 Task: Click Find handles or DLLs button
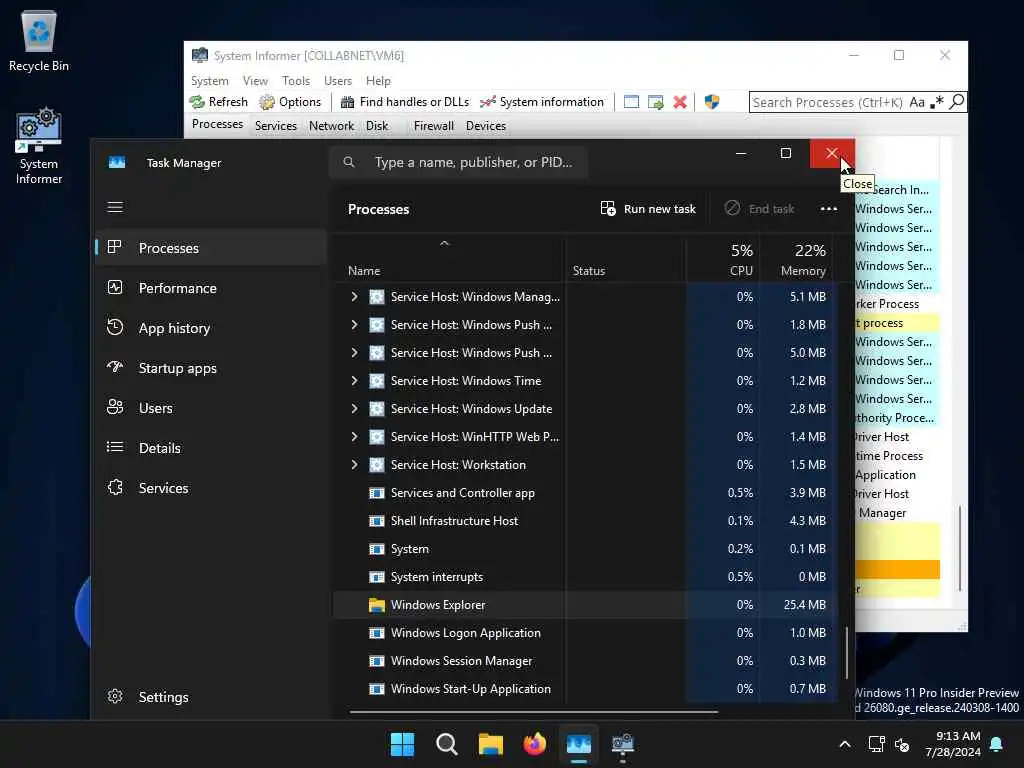405,102
